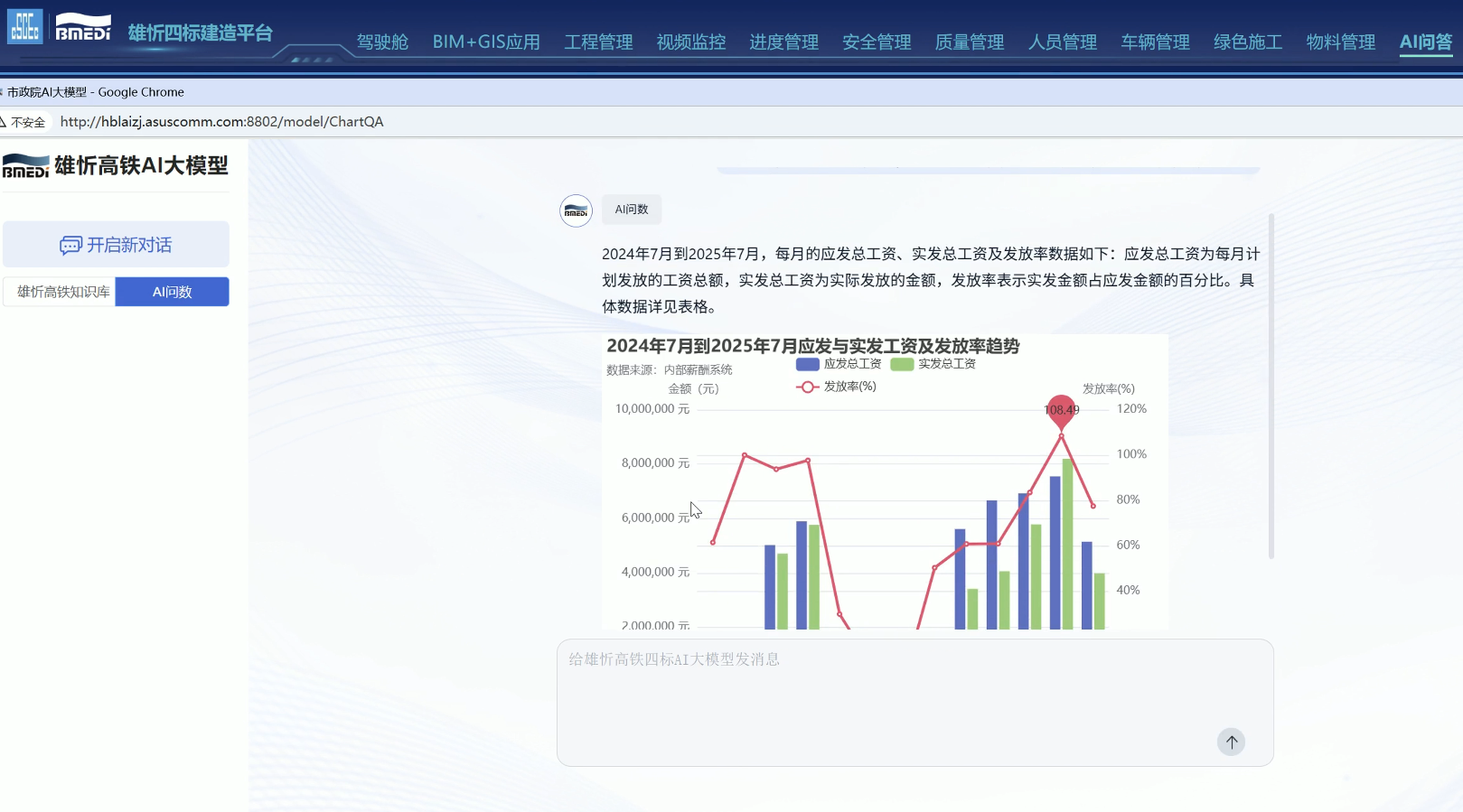
Task: Click the blue CSCEC logo icon
Action: click(24, 26)
